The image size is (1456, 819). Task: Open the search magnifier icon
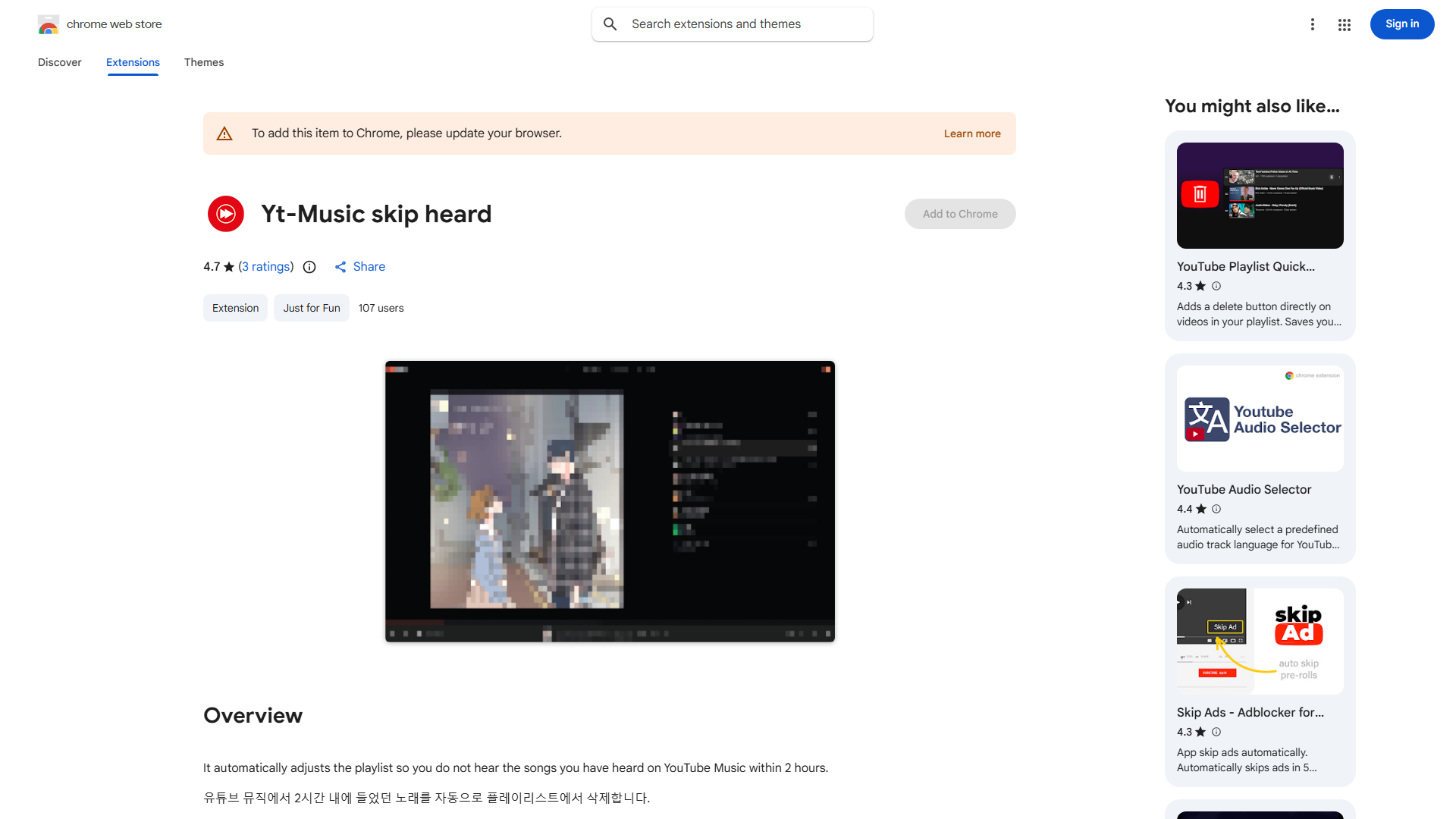(610, 24)
